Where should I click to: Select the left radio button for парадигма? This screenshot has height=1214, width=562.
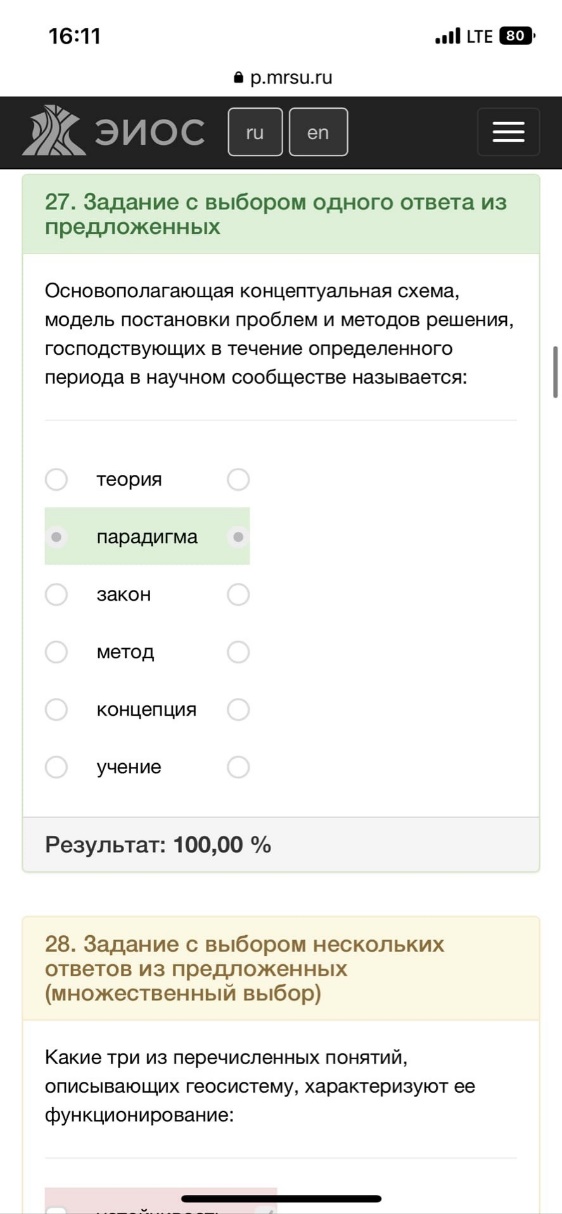point(57,537)
